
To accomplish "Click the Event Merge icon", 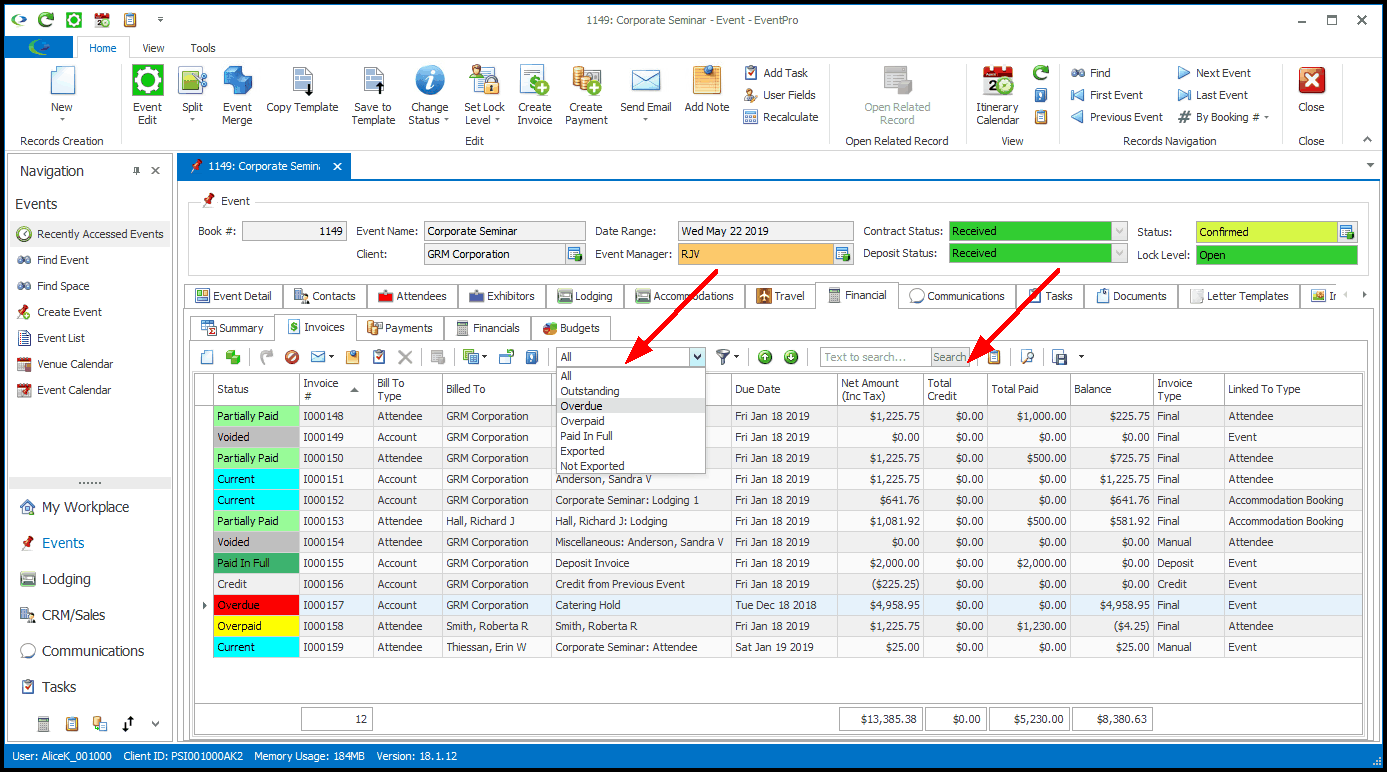I will tap(237, 95).
